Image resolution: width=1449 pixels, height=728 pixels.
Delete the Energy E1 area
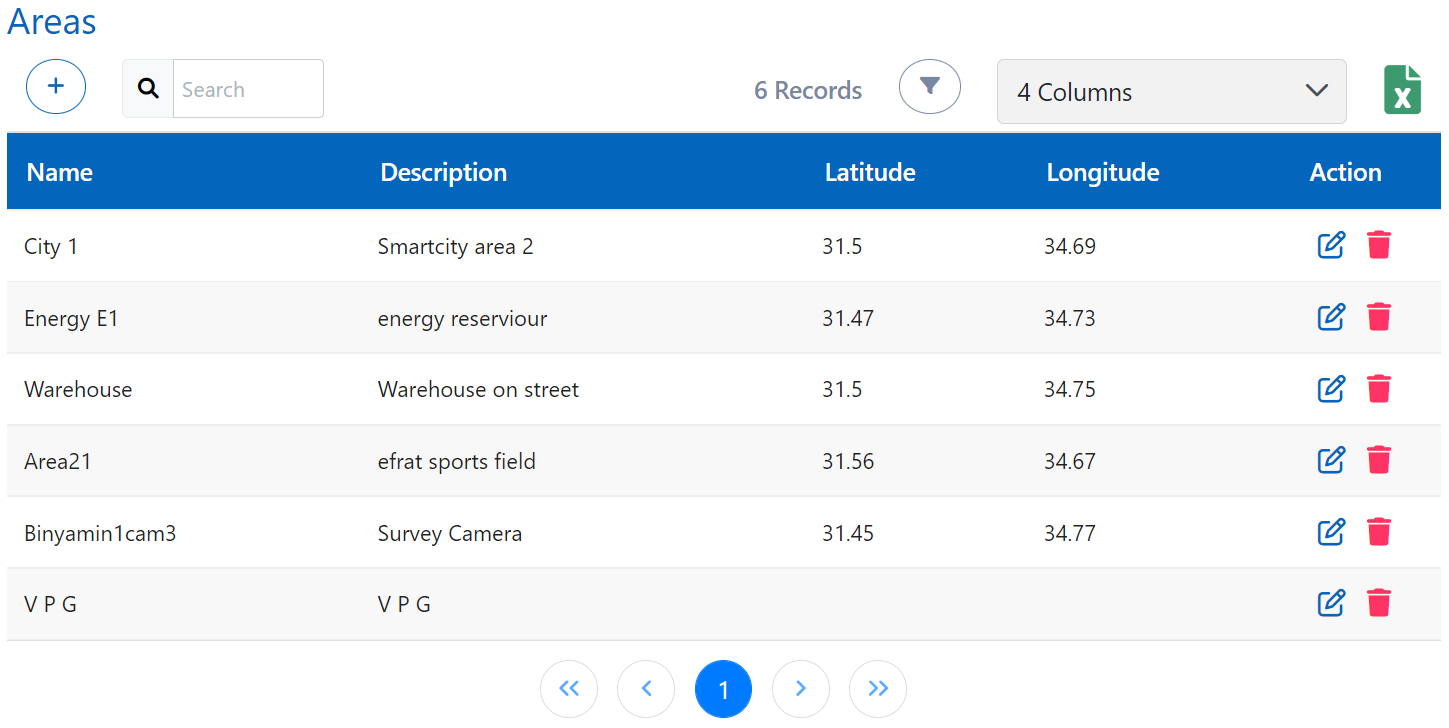tap(1379, 317)
